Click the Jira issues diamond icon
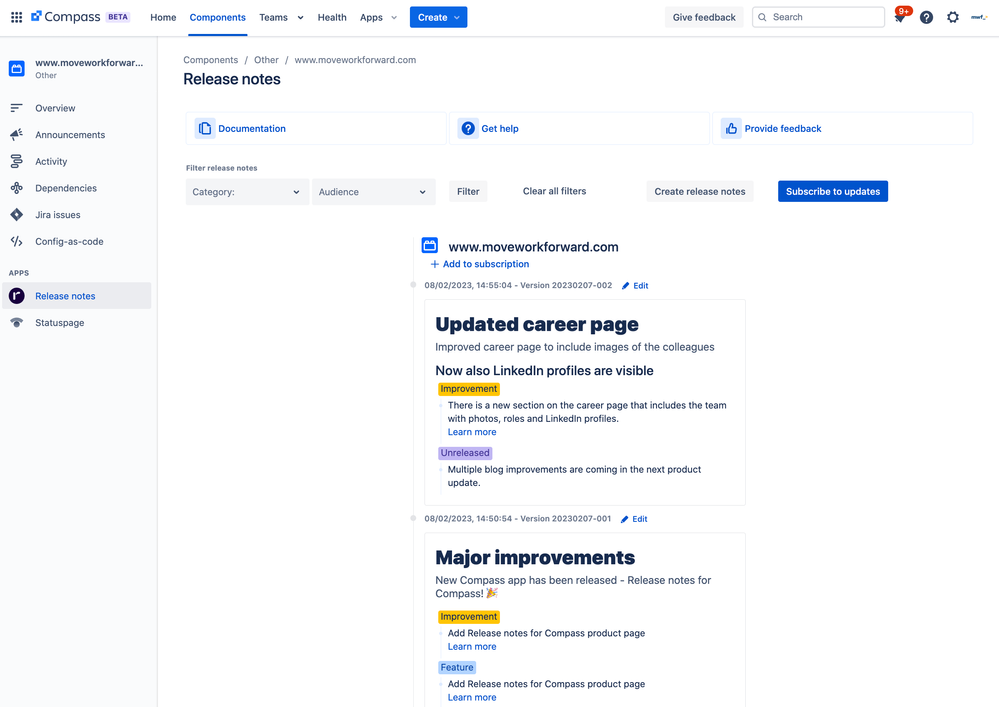The height and width of the screenshot is (707, 999). click(17, 215)
